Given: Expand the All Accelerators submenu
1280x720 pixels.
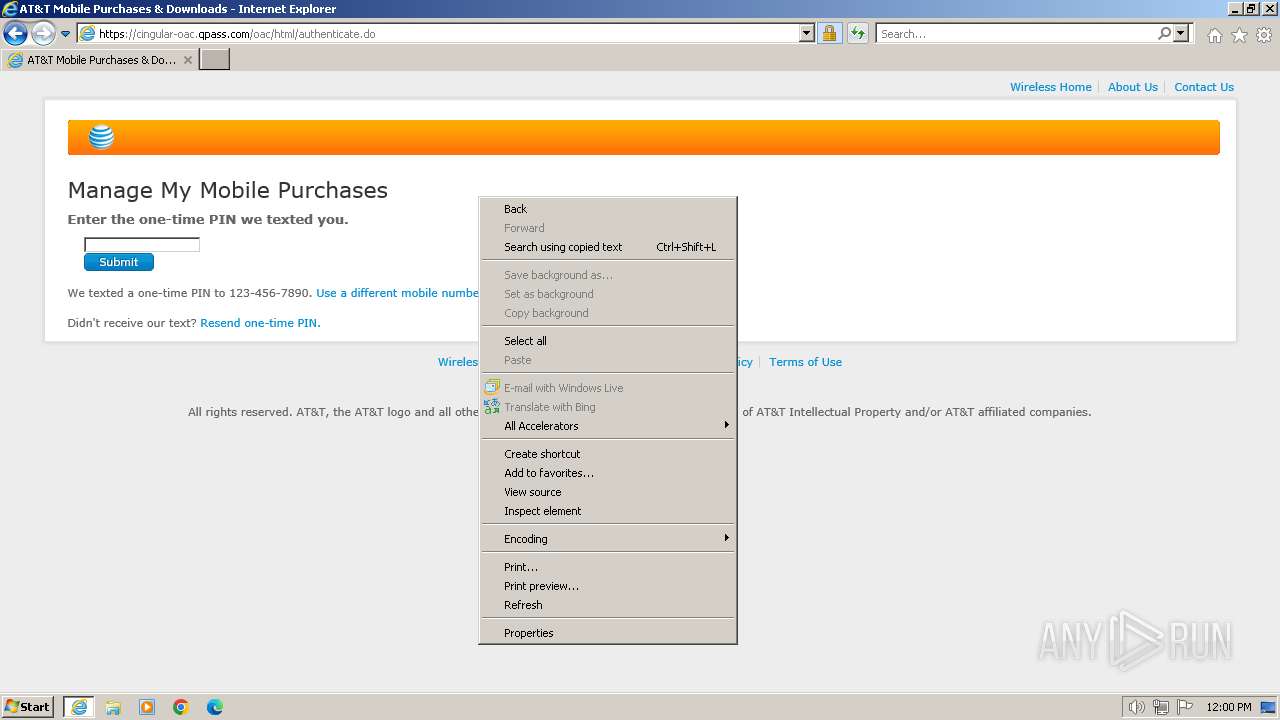Looking at the screenshot, I should [x=607, y=426].
